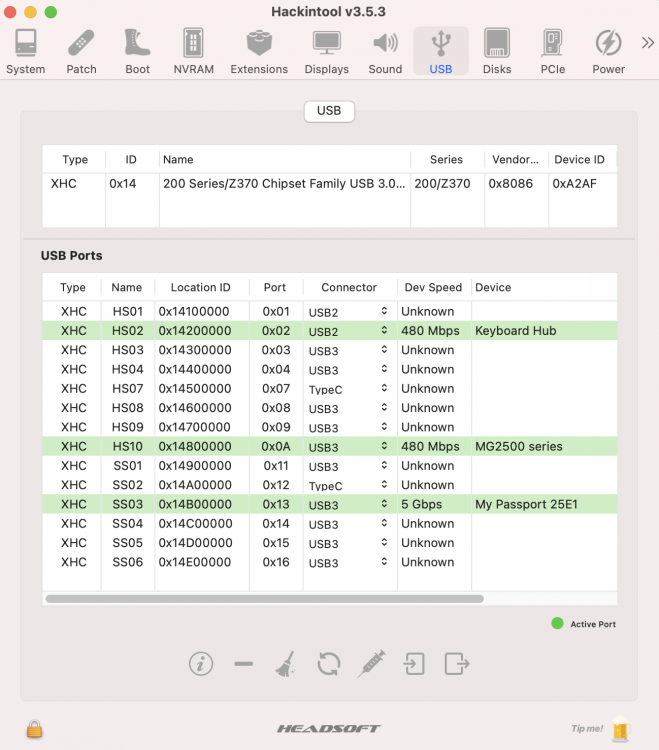Screen dimensions: 659x750
Task: Sort USB ports by Port header
Action: coord(275,287)
